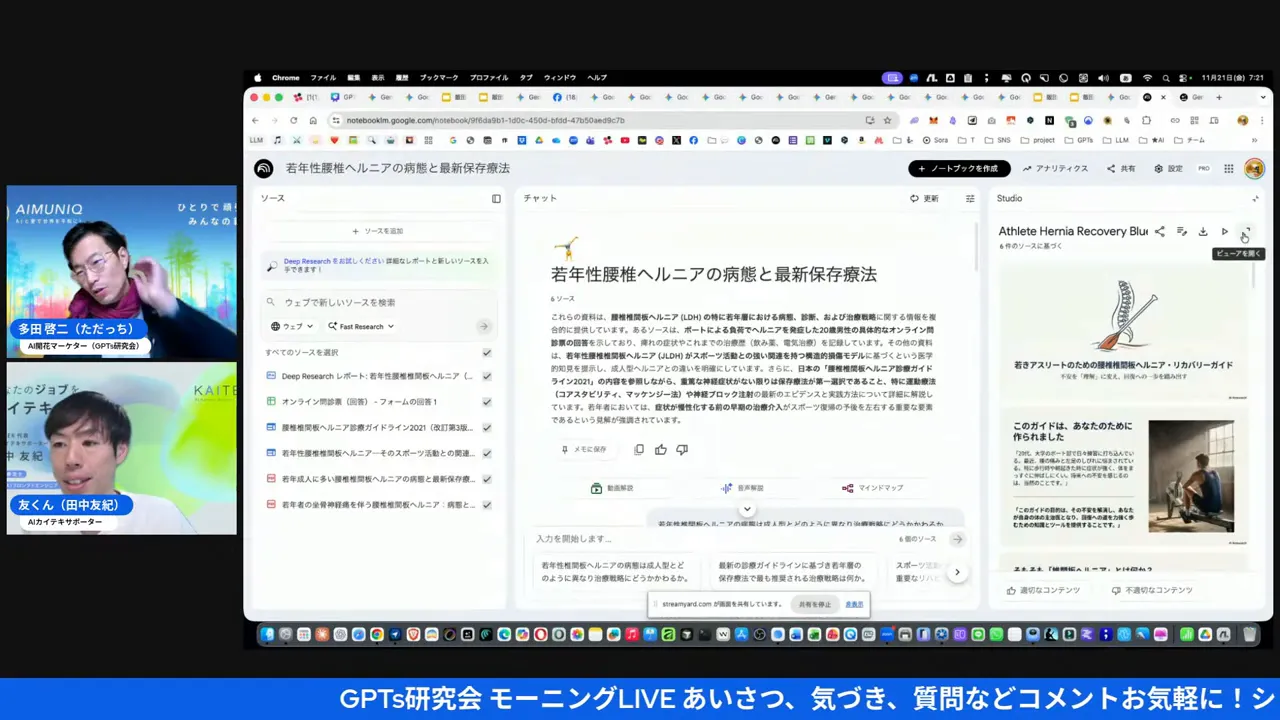Share the Athlete Hernia Recovery document

[x=1159, y=231]
